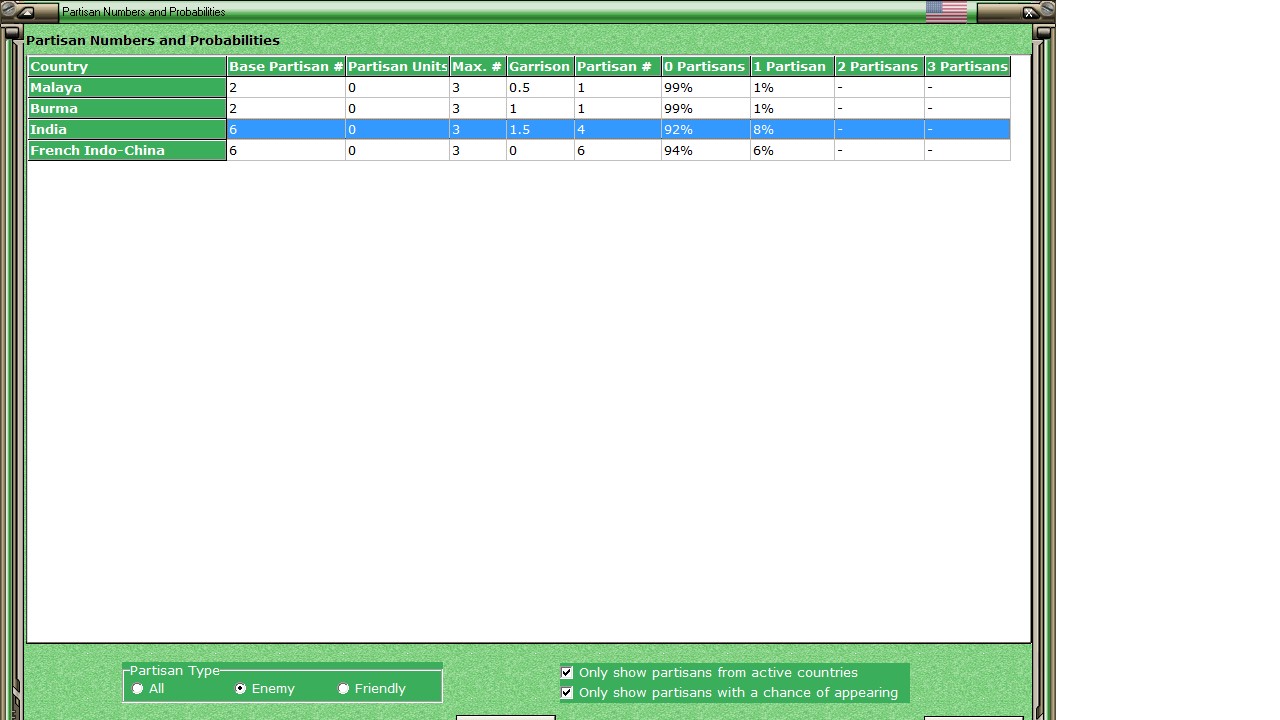1280x720 pixels.
Task: Click the US flag icon in title bar
Action: coord(946,12)
